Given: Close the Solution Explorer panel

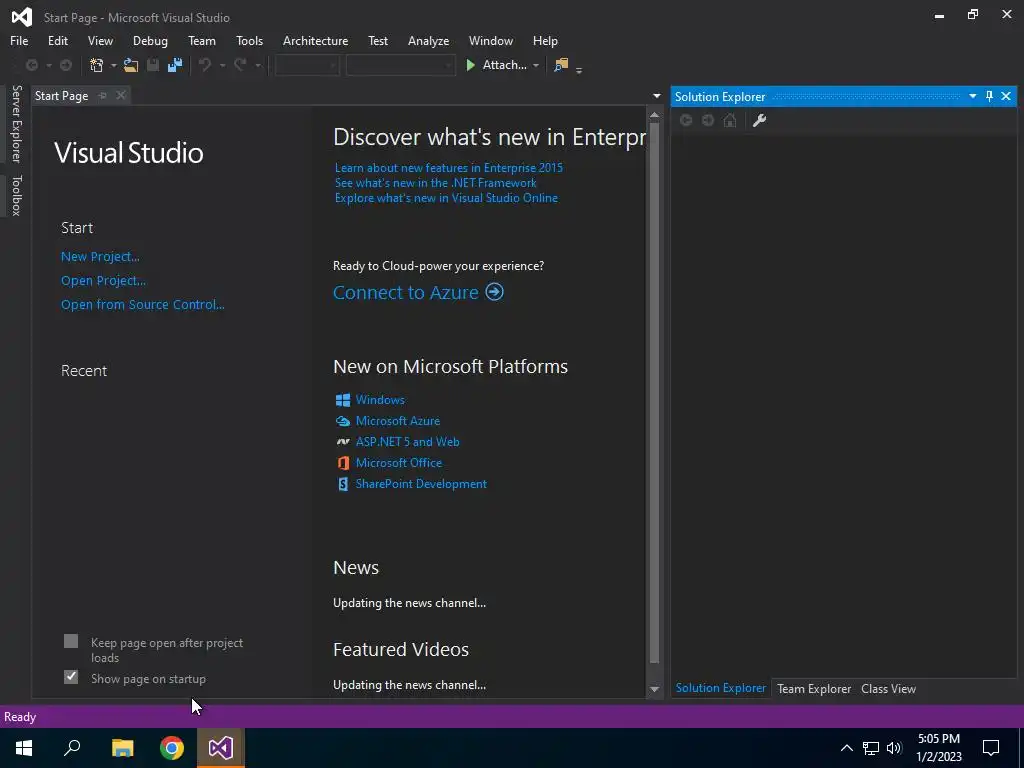Looking at the screenshot, I should point(1006,96).
